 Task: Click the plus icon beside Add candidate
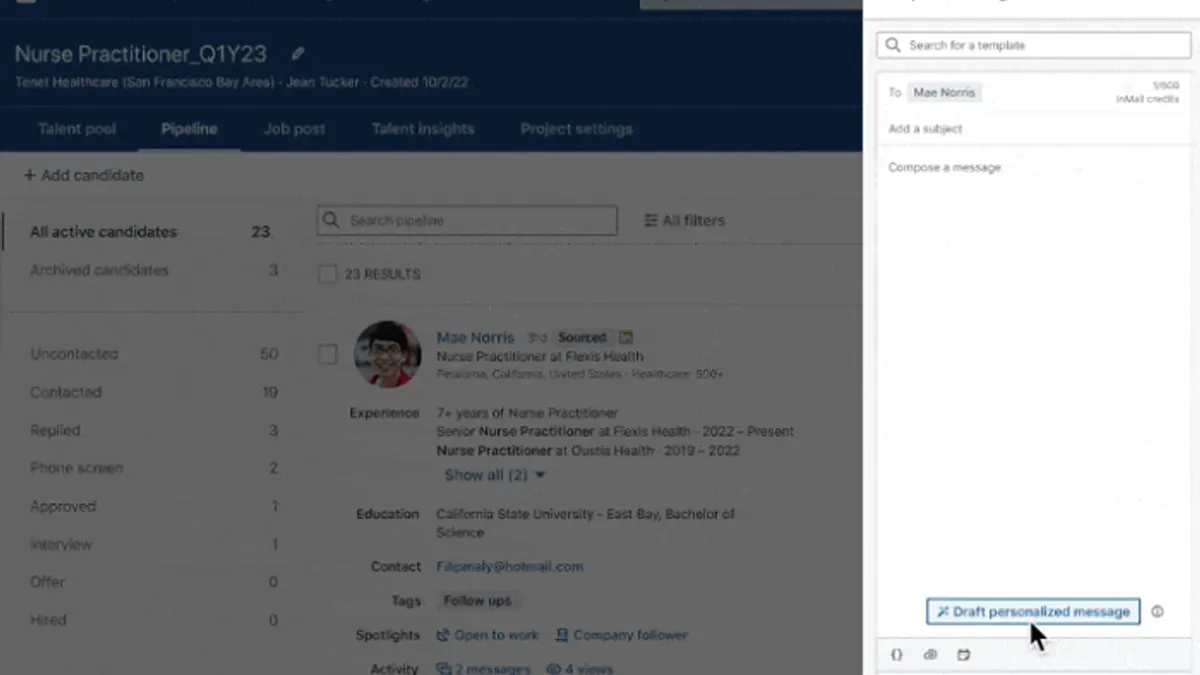(30, 175)
